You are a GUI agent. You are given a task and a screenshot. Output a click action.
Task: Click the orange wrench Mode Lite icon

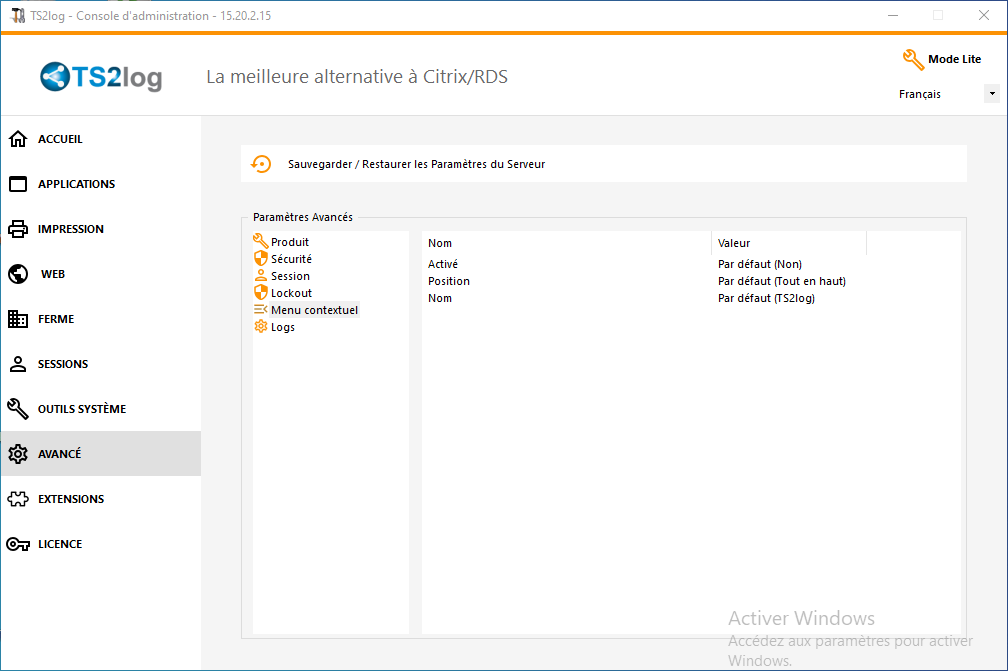pyautogui.click(x=913, y=59)
